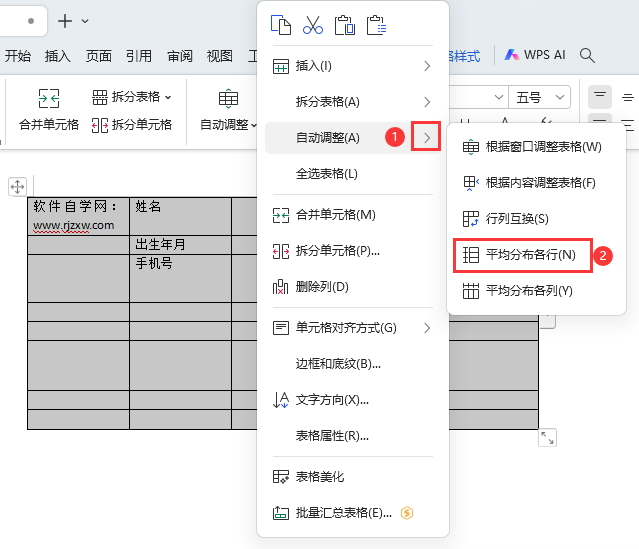
Task: Select 根据内容调整表格(F)
Action: coord(536,183)
